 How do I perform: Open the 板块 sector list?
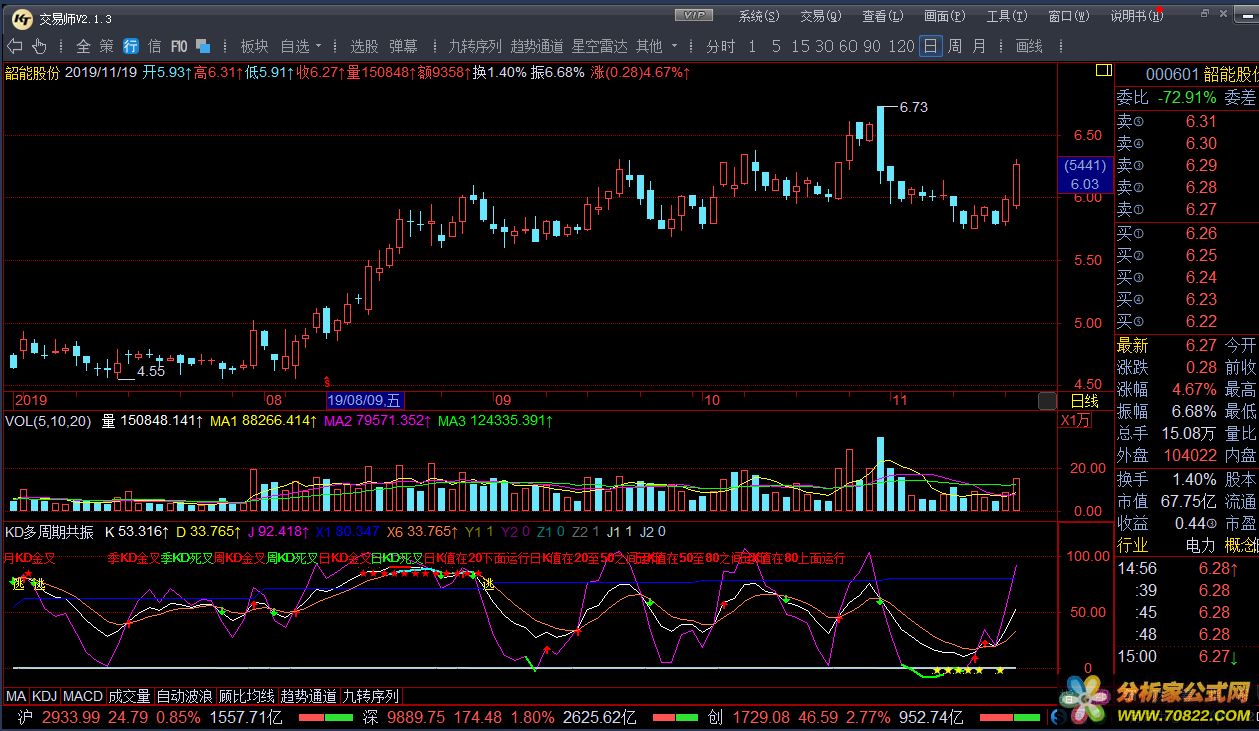(254, 46)
